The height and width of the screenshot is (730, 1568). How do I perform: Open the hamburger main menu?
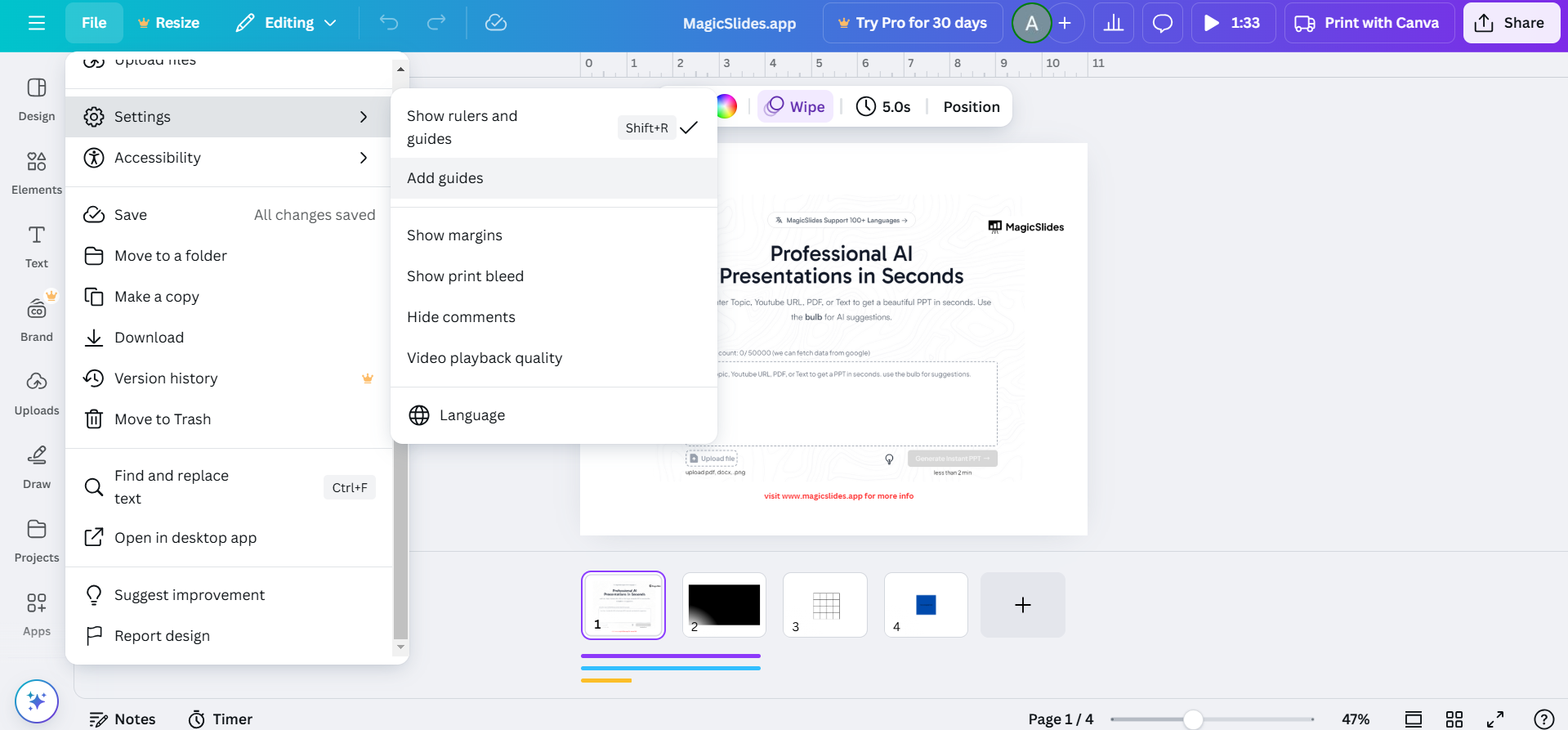point(37,23)
